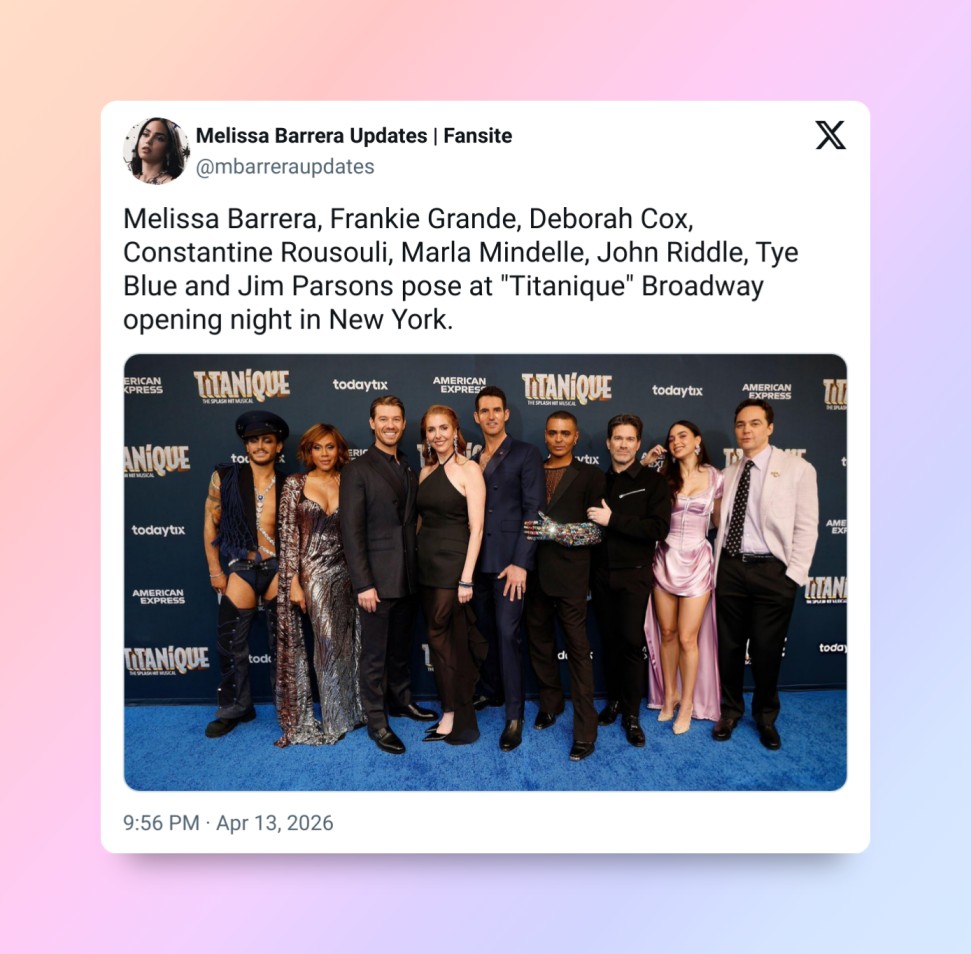
Task: Click the todaytix logo right of the first top Titanique logo
Action: click(360, 384)
